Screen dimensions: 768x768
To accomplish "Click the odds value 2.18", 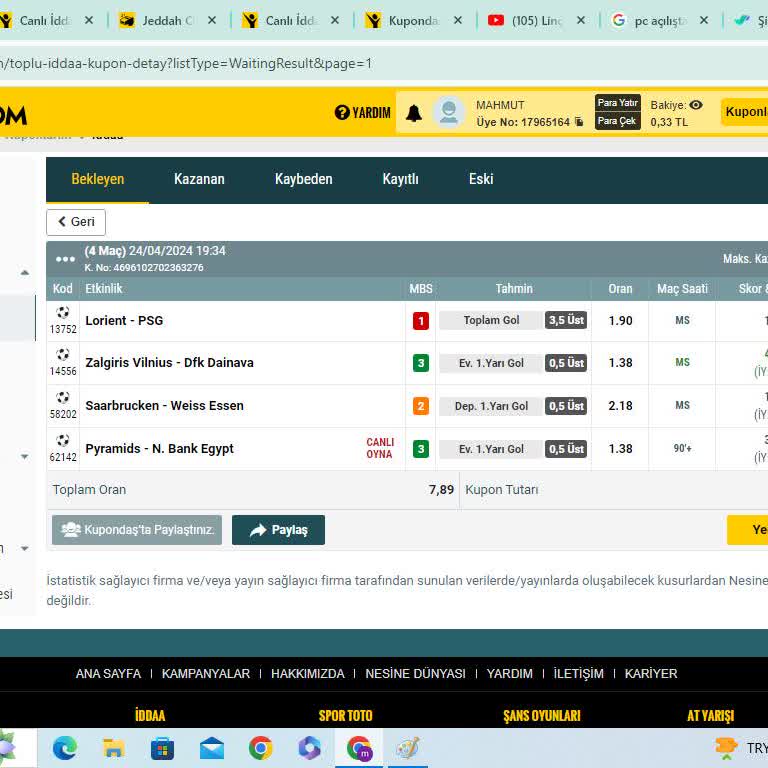I will 620,406.
